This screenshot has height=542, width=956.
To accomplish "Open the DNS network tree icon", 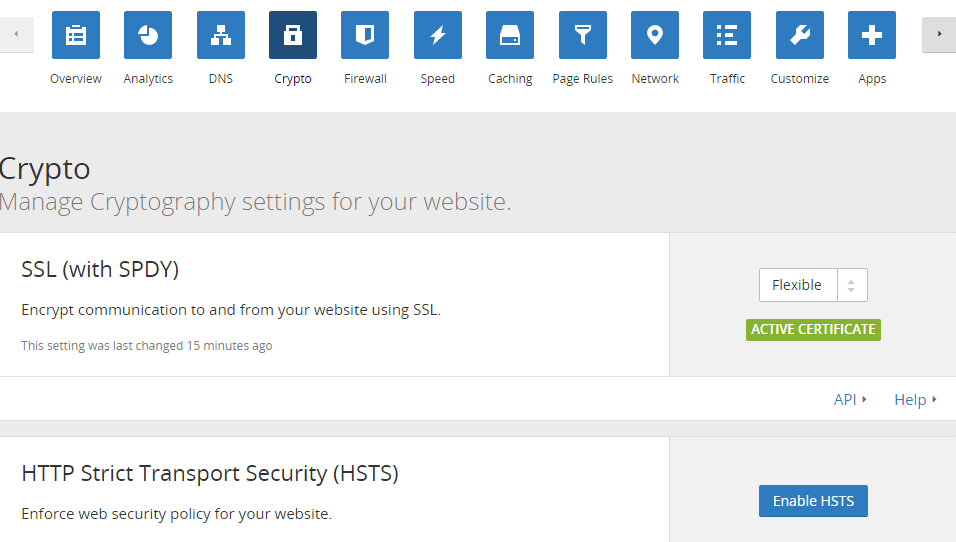I will pos(221,36).
